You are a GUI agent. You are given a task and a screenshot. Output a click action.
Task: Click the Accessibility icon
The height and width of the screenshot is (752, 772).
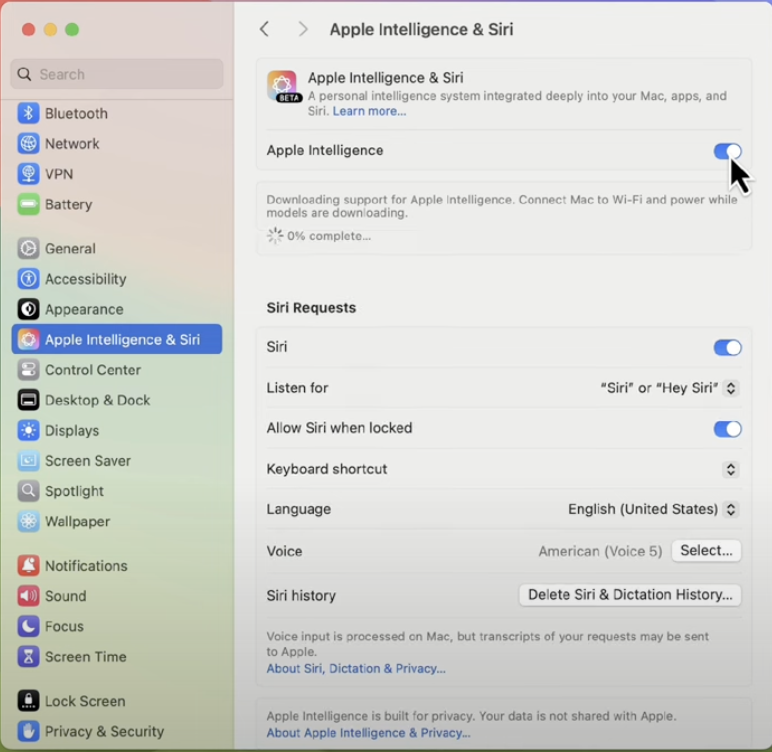[x=28, y=279]
